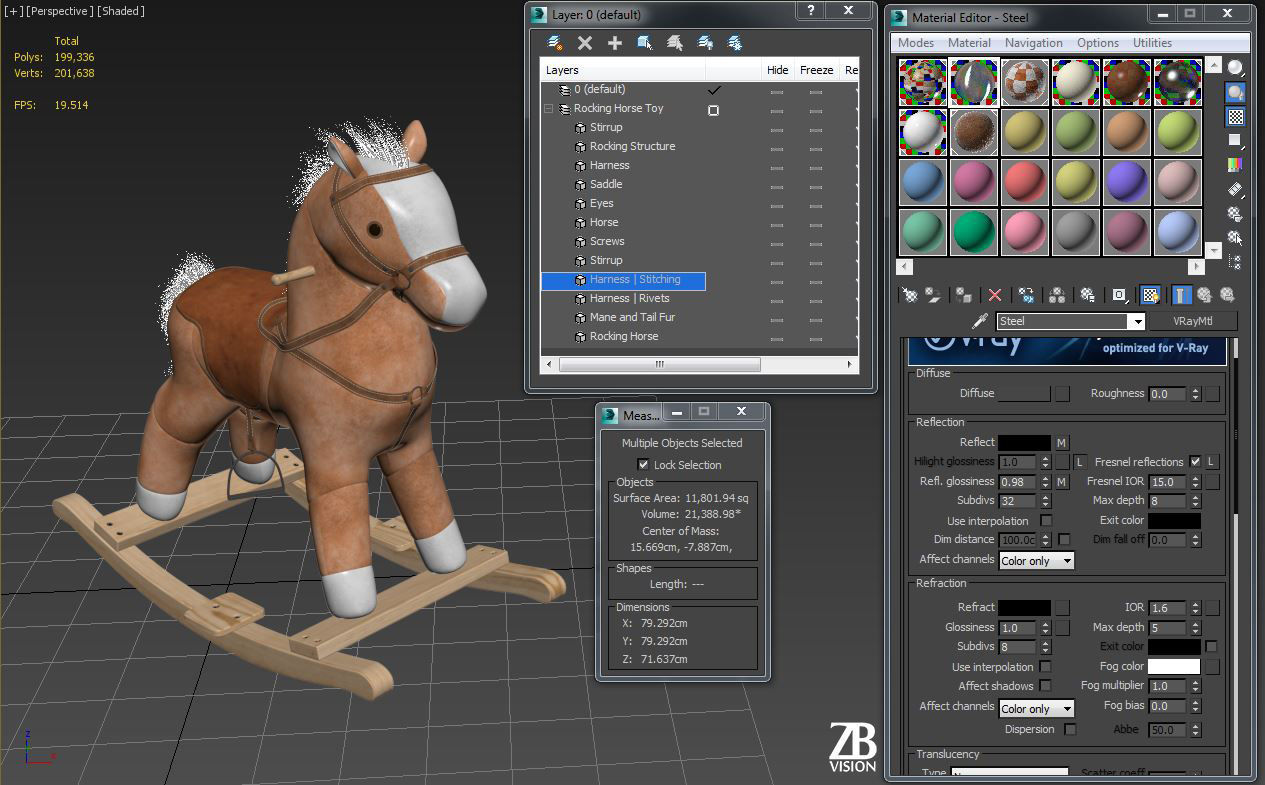
Task: Click VRayMtl material type button
Action: (1192, 321)
